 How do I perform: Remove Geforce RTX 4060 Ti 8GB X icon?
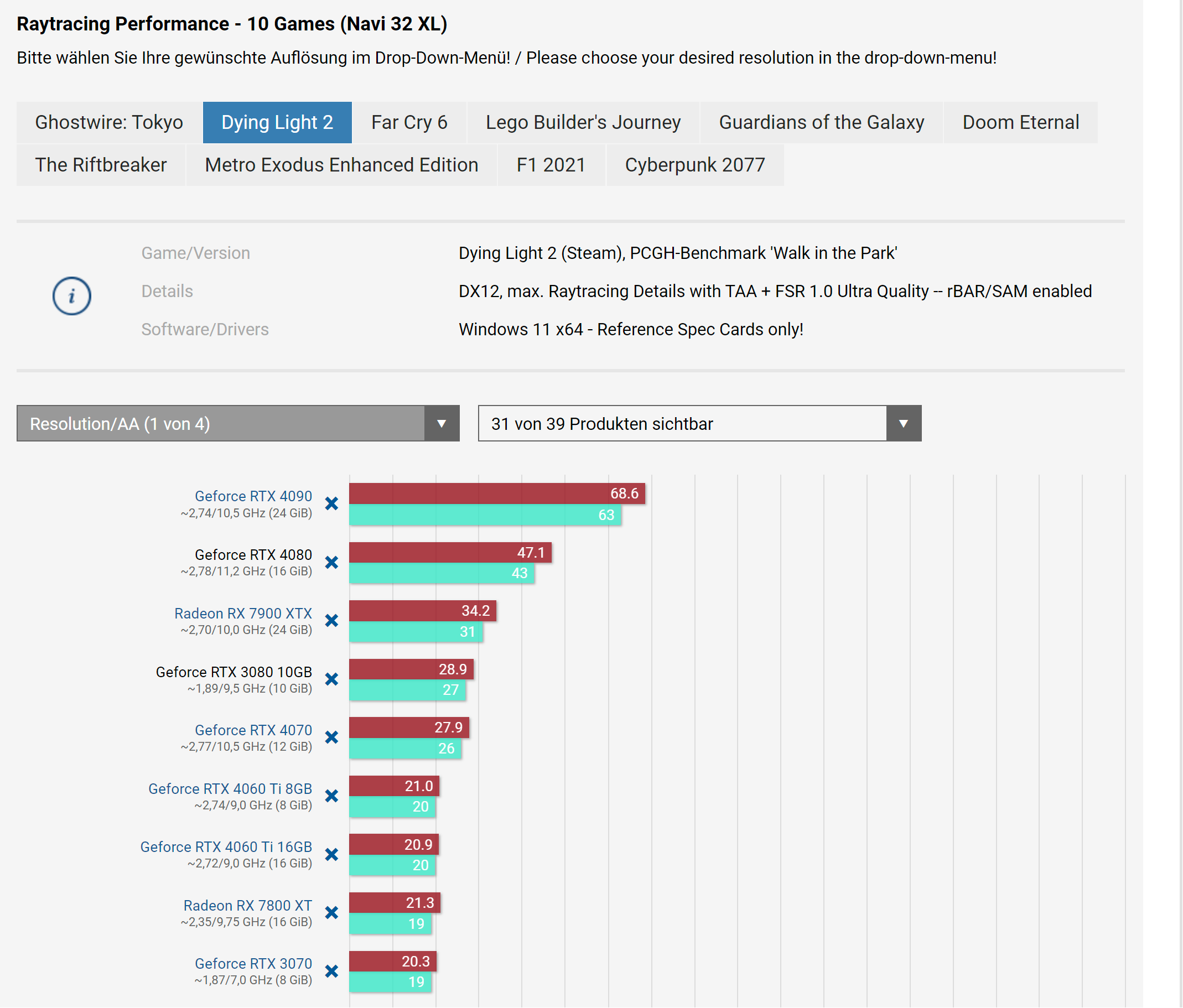(331, 796)
